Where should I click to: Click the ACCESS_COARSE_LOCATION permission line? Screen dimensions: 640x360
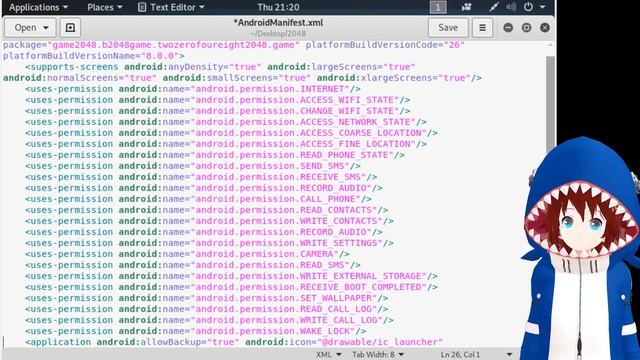click(x=231, y=133)
